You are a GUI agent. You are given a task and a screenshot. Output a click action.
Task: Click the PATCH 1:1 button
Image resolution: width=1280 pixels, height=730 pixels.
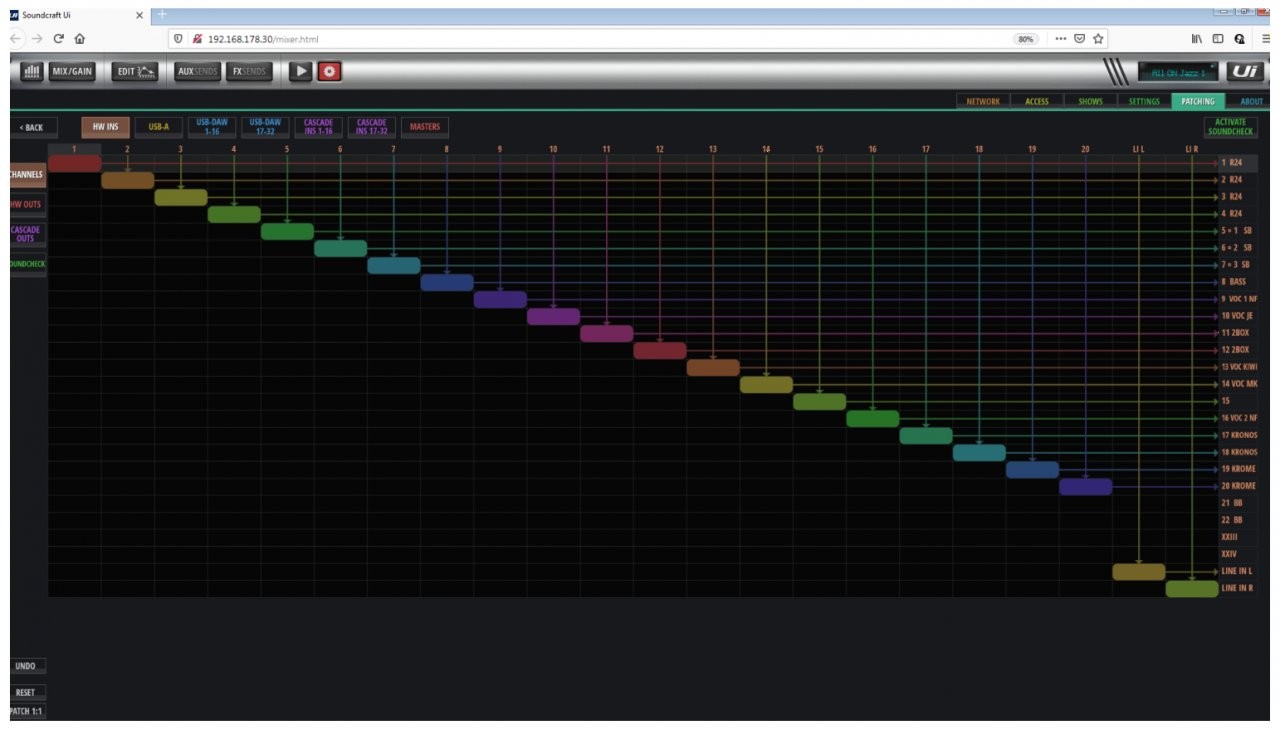[26, 712]
